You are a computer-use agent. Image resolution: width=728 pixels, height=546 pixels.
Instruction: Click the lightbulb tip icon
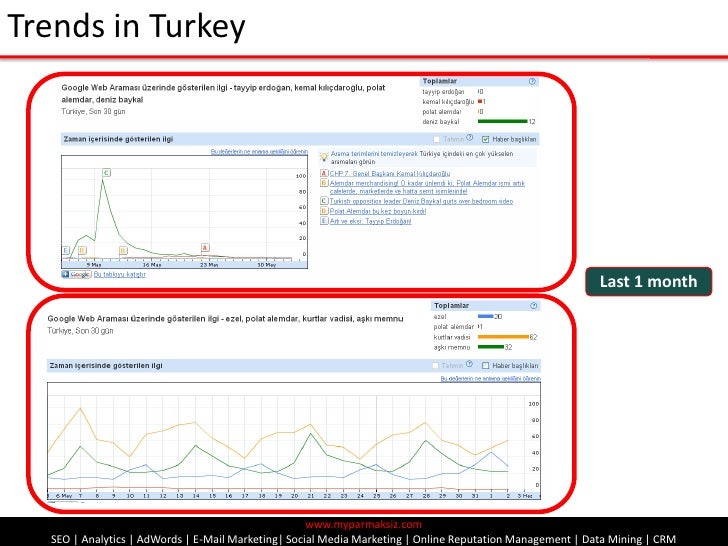click(x=325, y=157)
